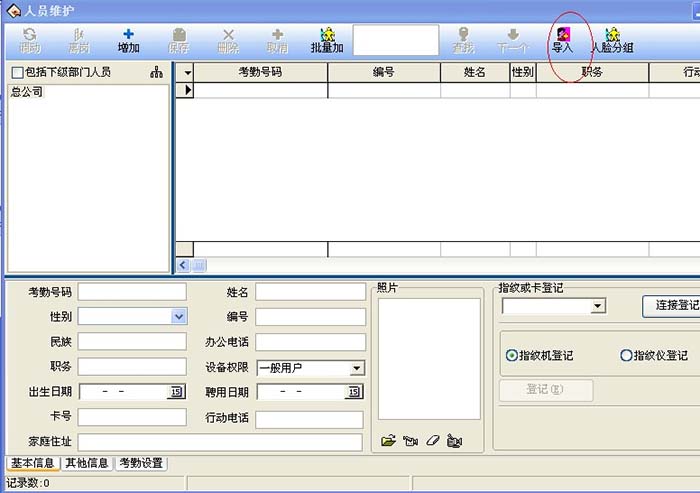Select 总公司 in department tree
The width and height of the screenshot is (700, 493).
[x=26, y=92]
